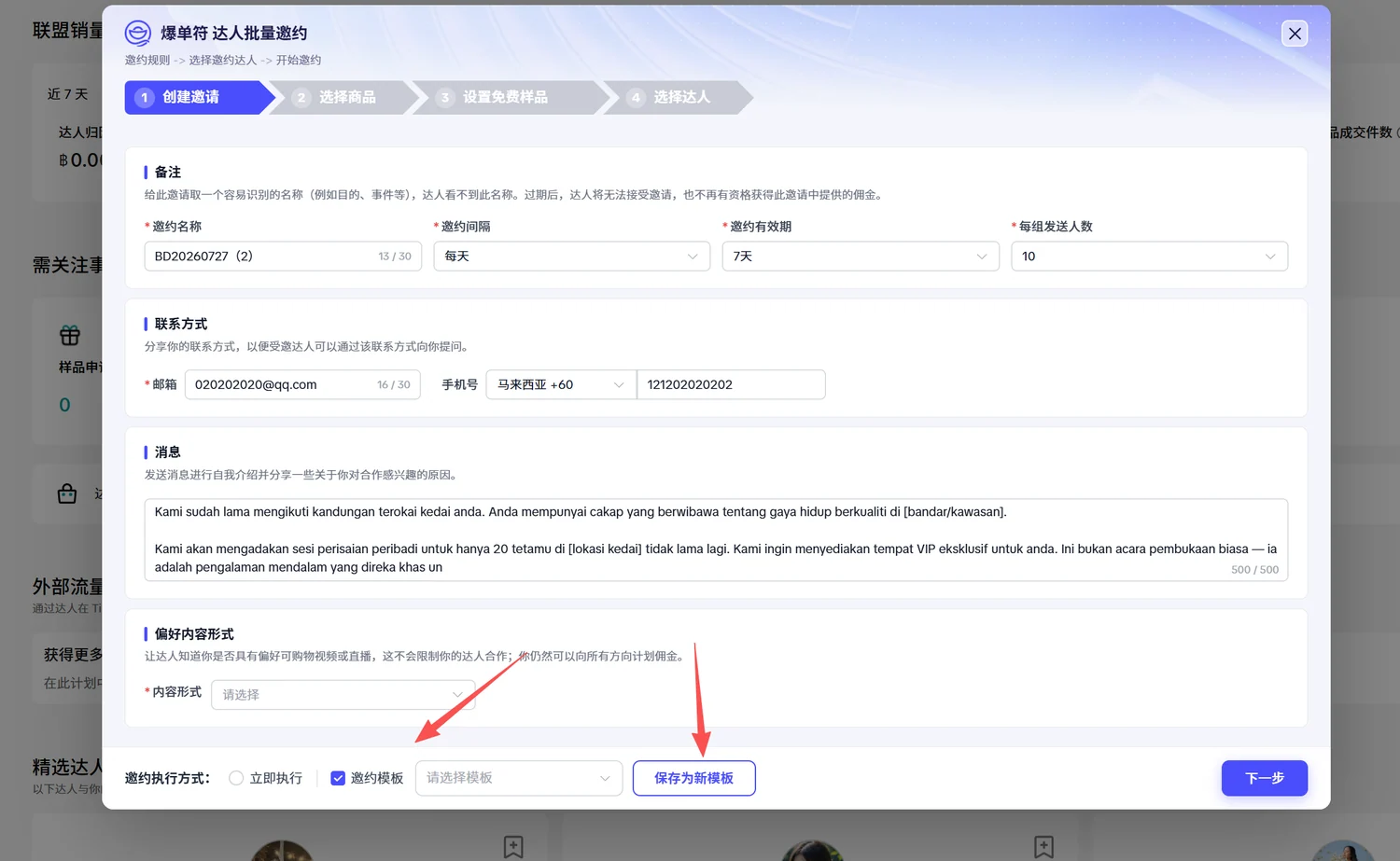Open the 邀约间隔 dropdown showing 每天

pos(572,257)
